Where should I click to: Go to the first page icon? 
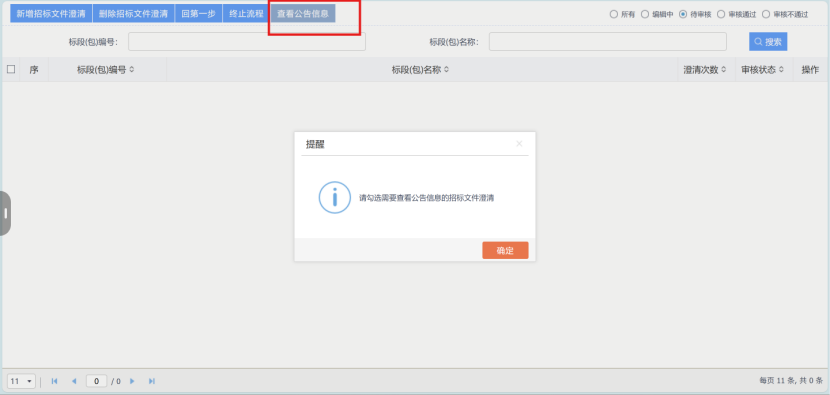click(x=54, y=381)
